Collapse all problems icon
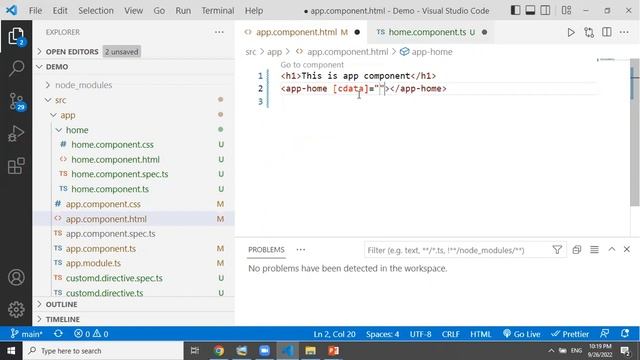Viewport: 640px width, 360px height. [x=576, y=249]
